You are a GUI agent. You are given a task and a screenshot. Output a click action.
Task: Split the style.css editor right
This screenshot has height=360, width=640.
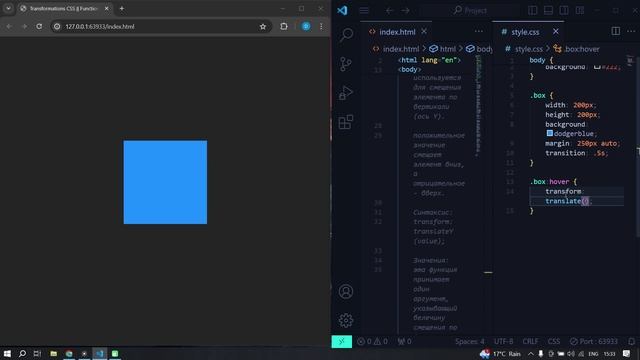616,31
